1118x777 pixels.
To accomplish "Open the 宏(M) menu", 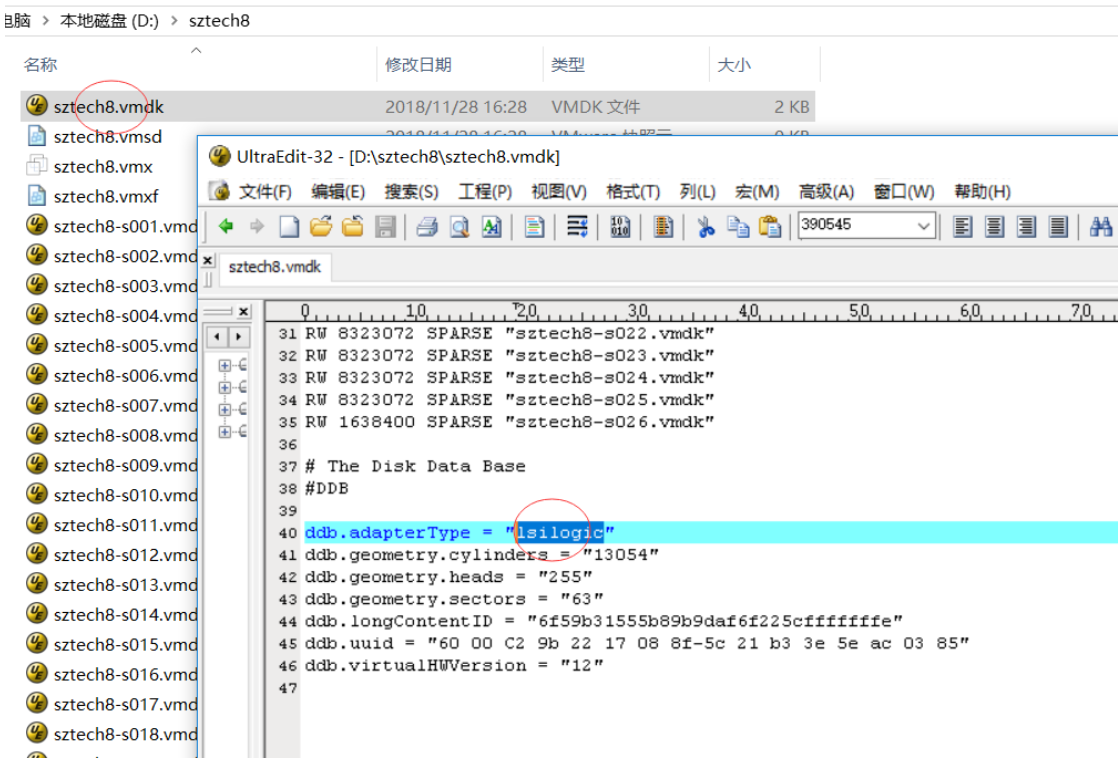I will 757,192.
